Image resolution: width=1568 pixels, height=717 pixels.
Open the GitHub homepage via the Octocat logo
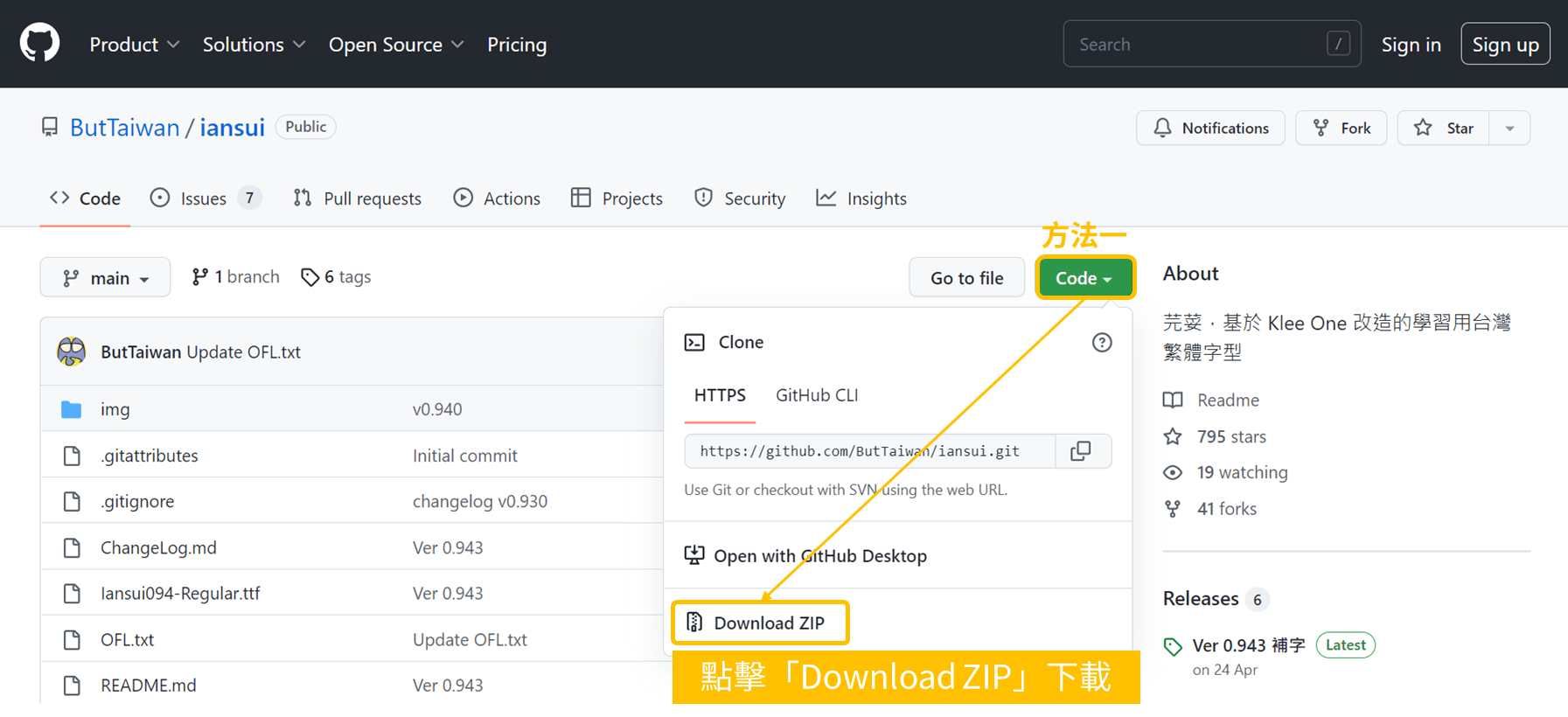39,43
